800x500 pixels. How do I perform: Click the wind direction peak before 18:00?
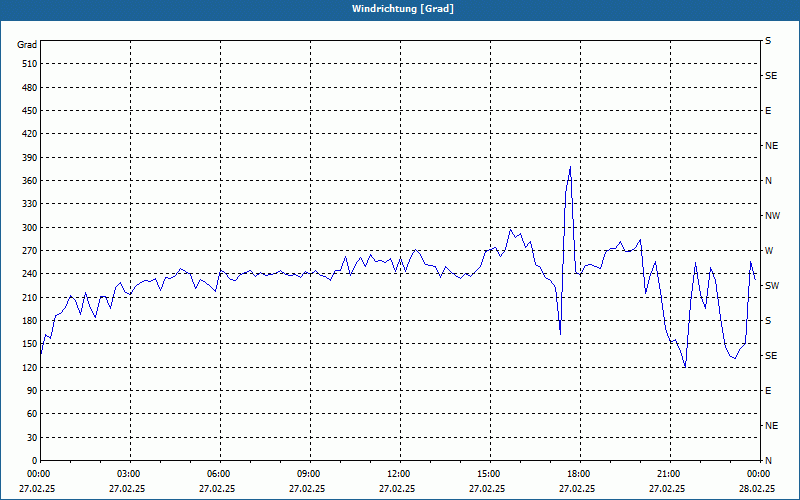pyautogui.click(x=570, y=167)
